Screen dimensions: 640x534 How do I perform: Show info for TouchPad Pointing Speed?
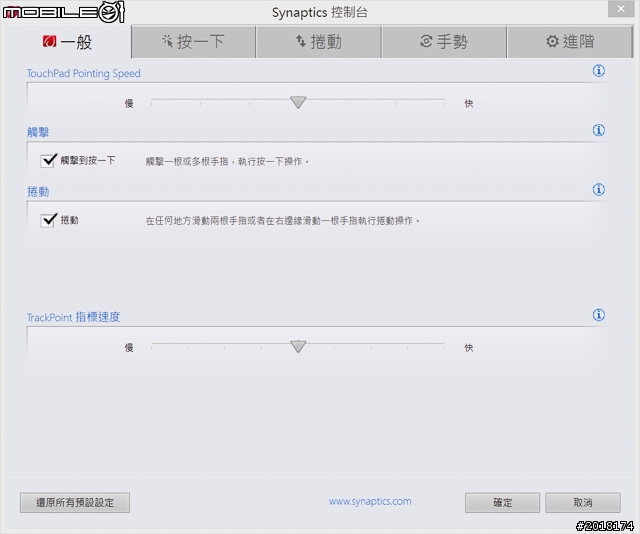pyautogui.click(x=598, y=71)
